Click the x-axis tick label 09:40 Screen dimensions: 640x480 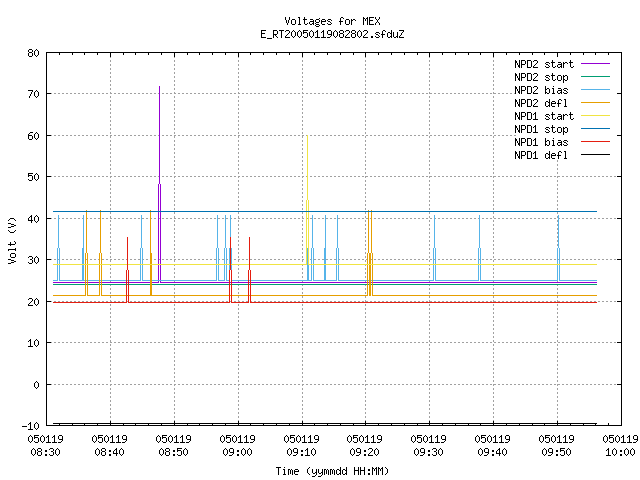(492, 452)
